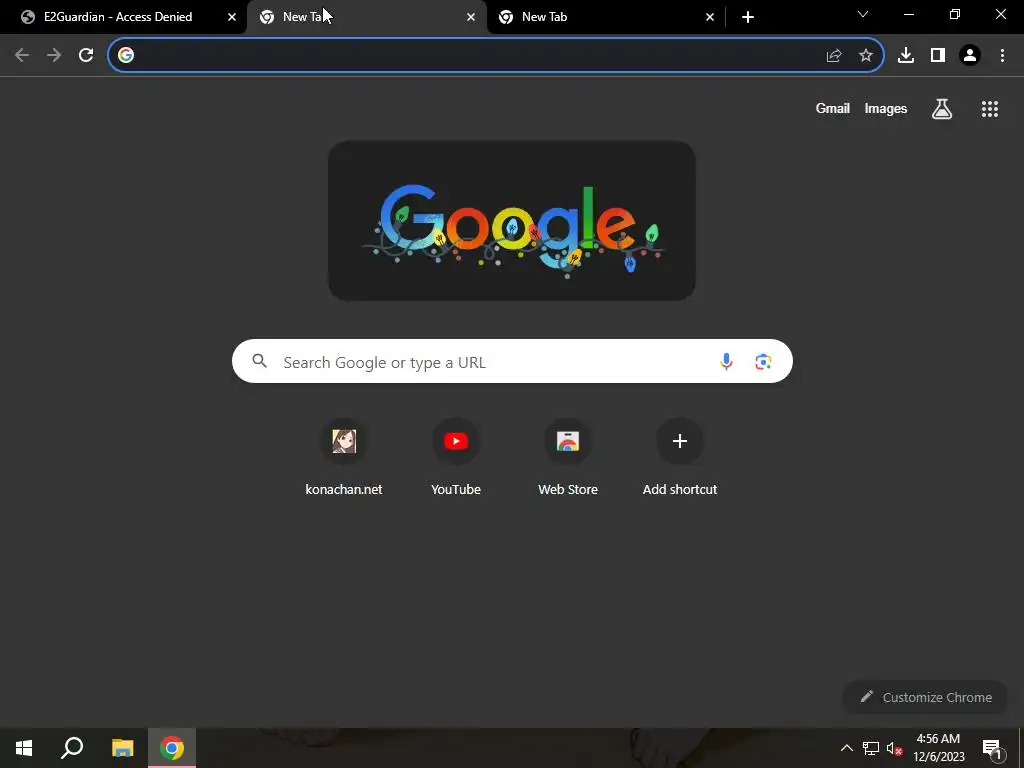Open the Google apps grid

tap(990, 109)
